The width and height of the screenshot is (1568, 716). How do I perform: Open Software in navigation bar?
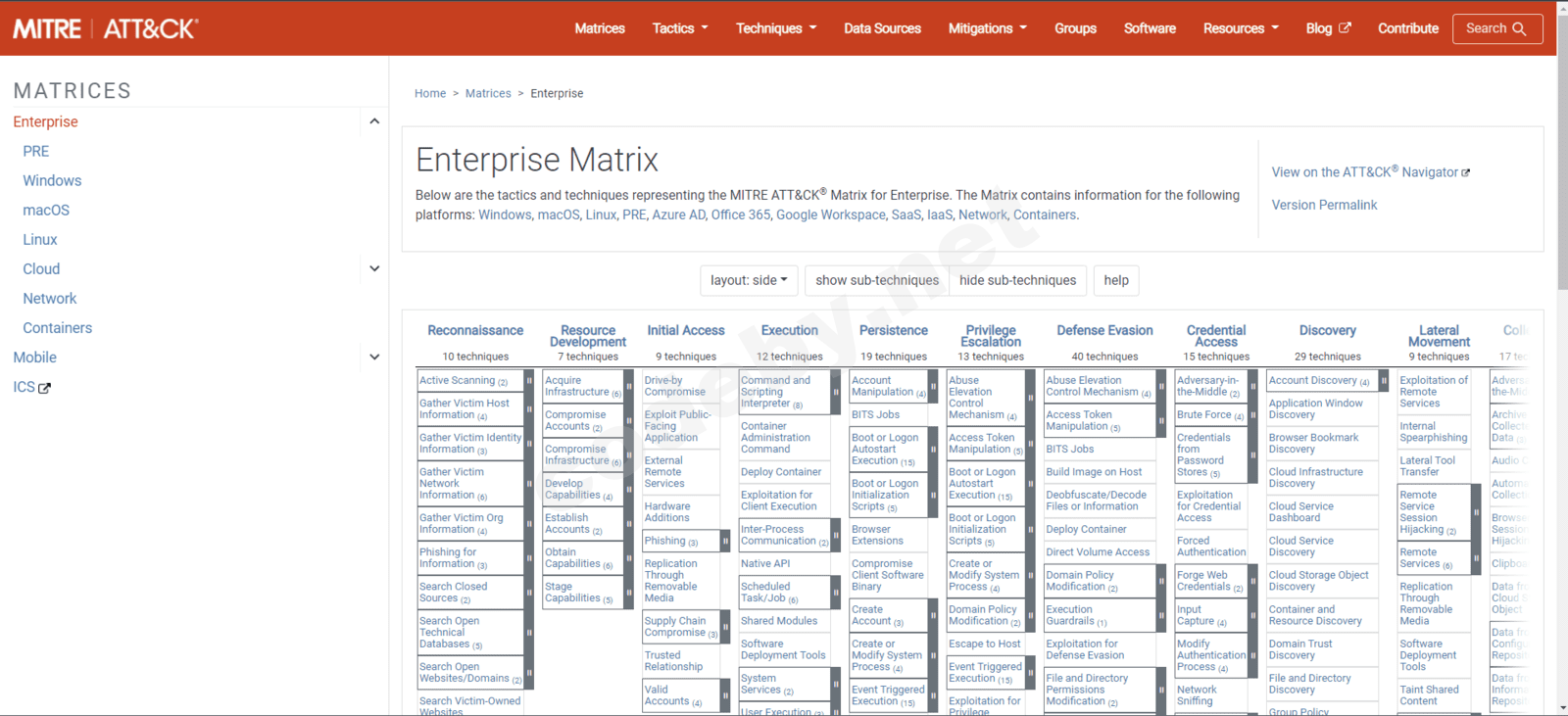[1150, 28]
